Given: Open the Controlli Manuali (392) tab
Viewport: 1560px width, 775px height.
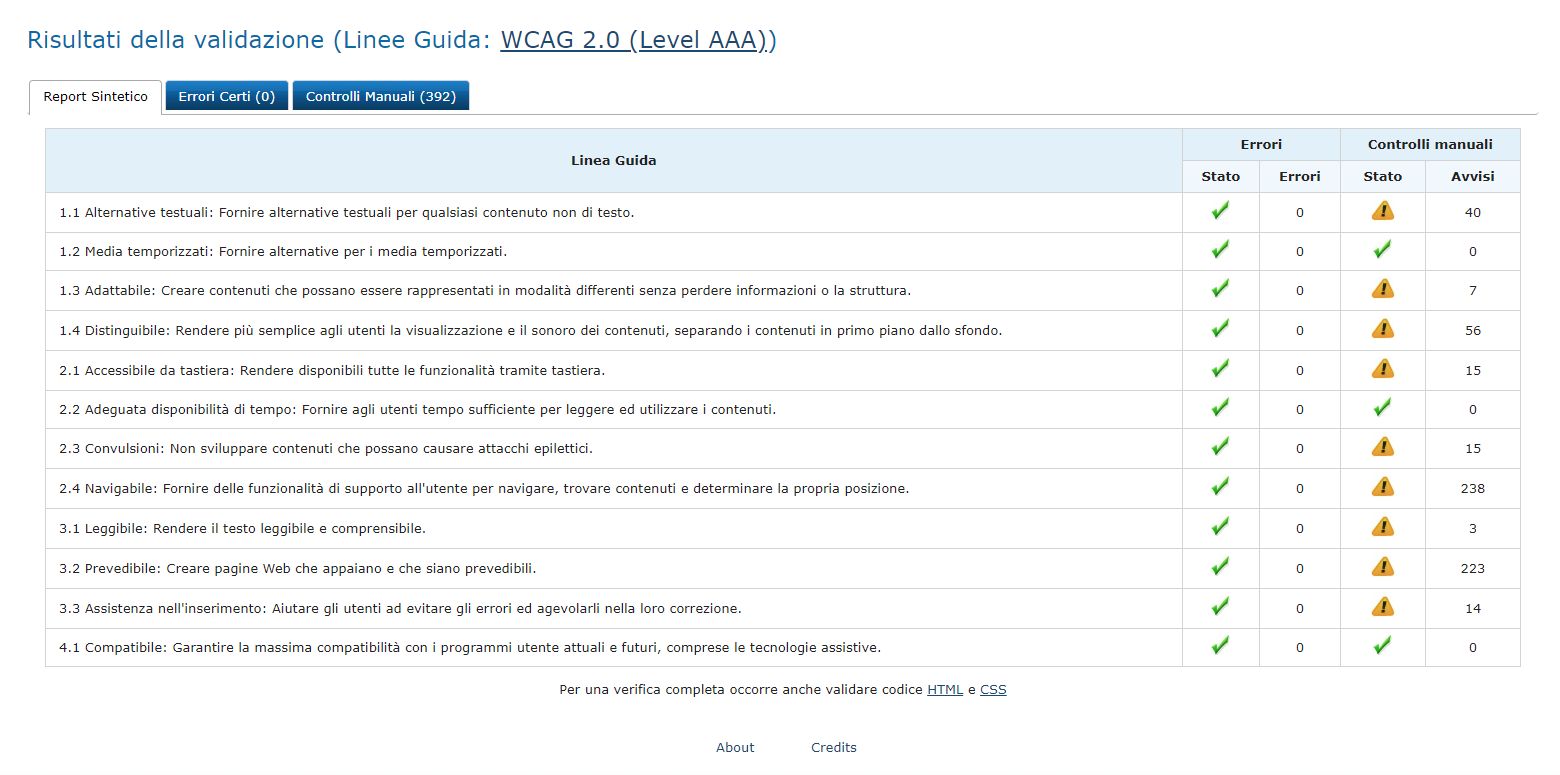Looking at the screenshot, I should tap(380, 97).
